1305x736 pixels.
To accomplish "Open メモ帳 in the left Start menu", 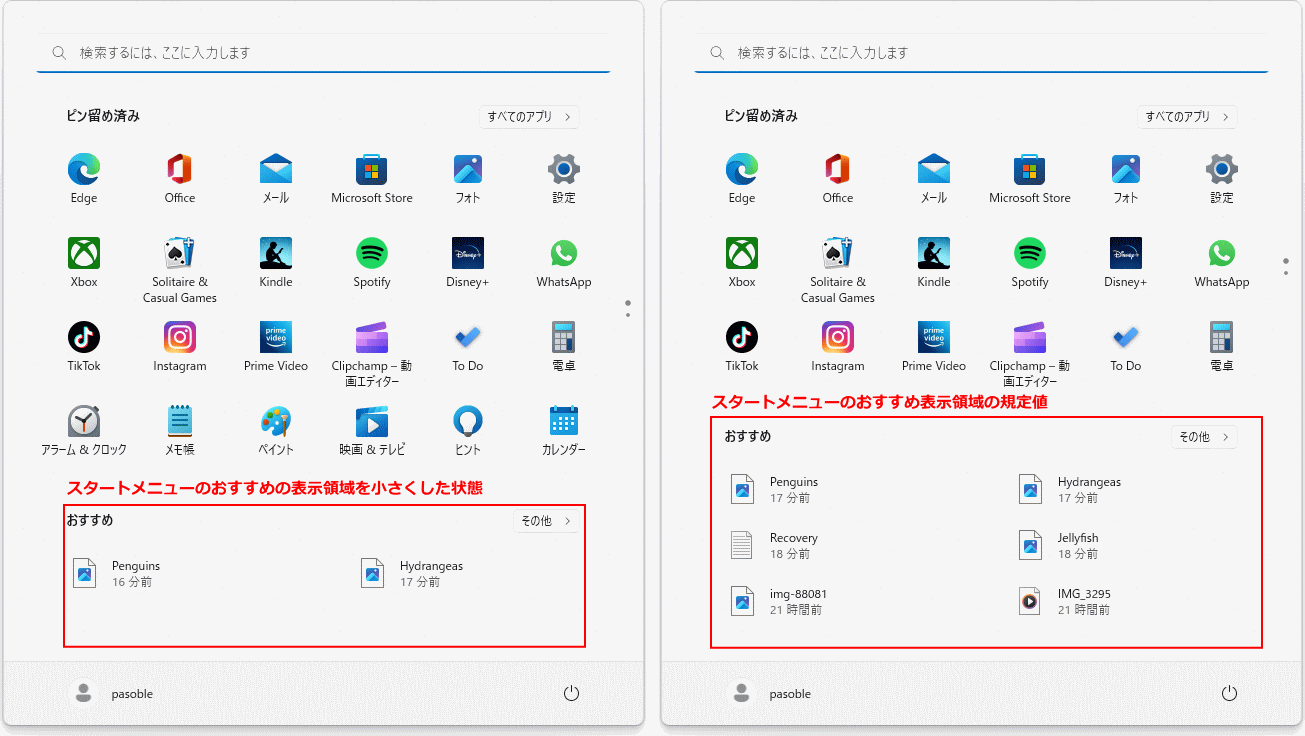I will coord(180,431).
